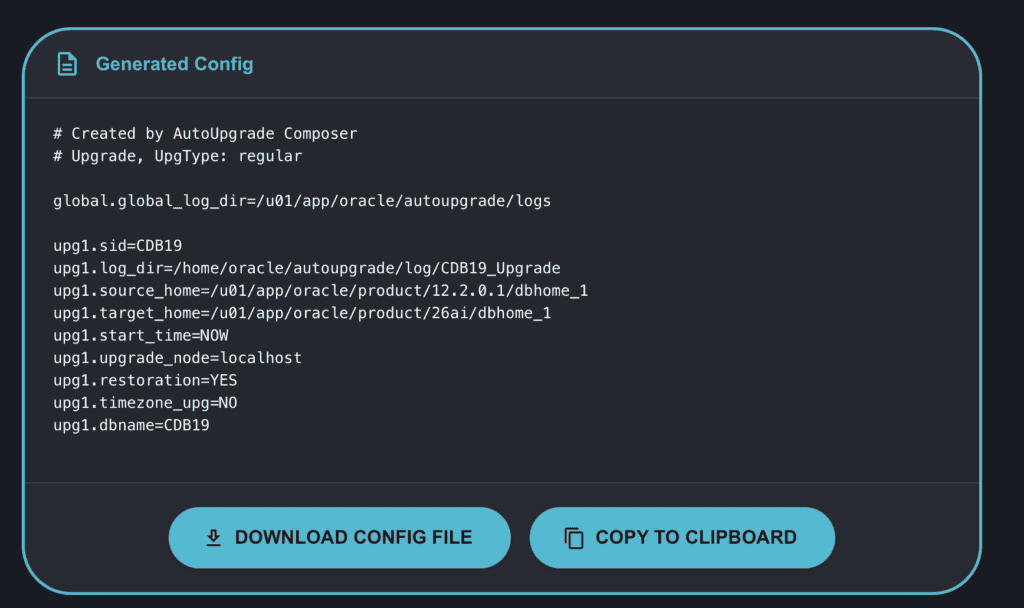Click the upg1.start_time=NOW line

pyautogui.click(x=140, y=335)
